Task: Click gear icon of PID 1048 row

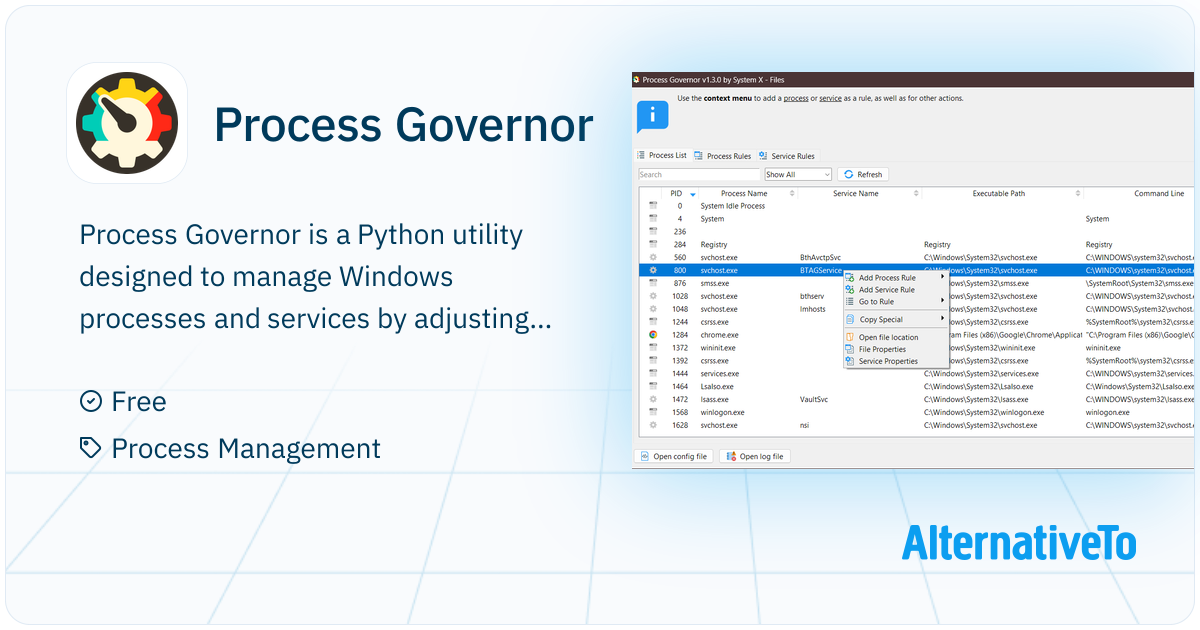Action: pyautogui.click(x=652, y=309)
